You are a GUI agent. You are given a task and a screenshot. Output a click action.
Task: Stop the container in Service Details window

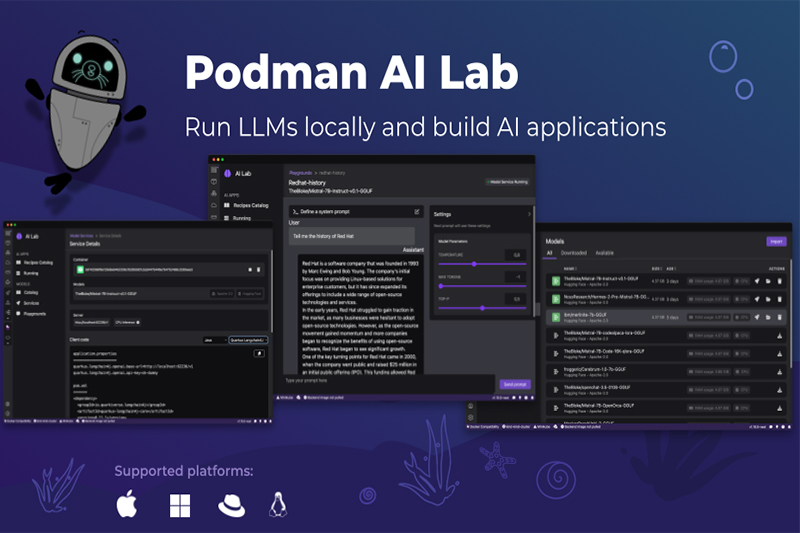point(250,269)
